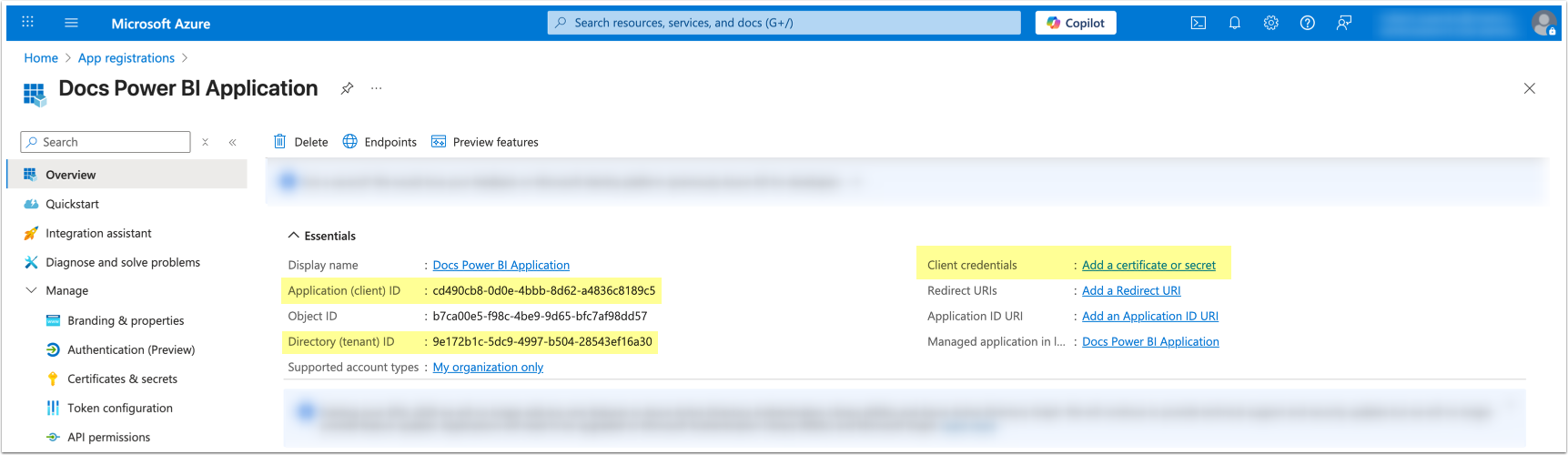Open the hamburger portal menu
Viewport: 1568px width, 455px height.
coord(72,23)
